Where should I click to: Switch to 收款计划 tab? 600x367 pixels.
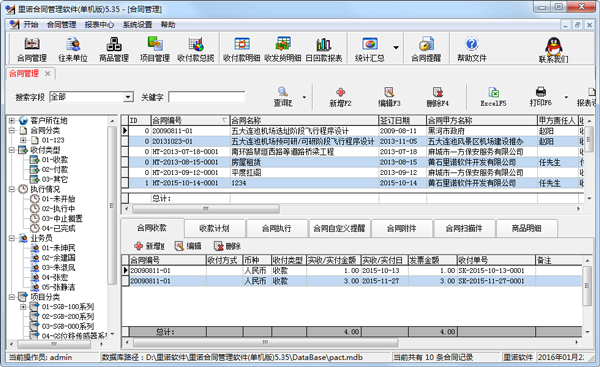pos(214,228)
